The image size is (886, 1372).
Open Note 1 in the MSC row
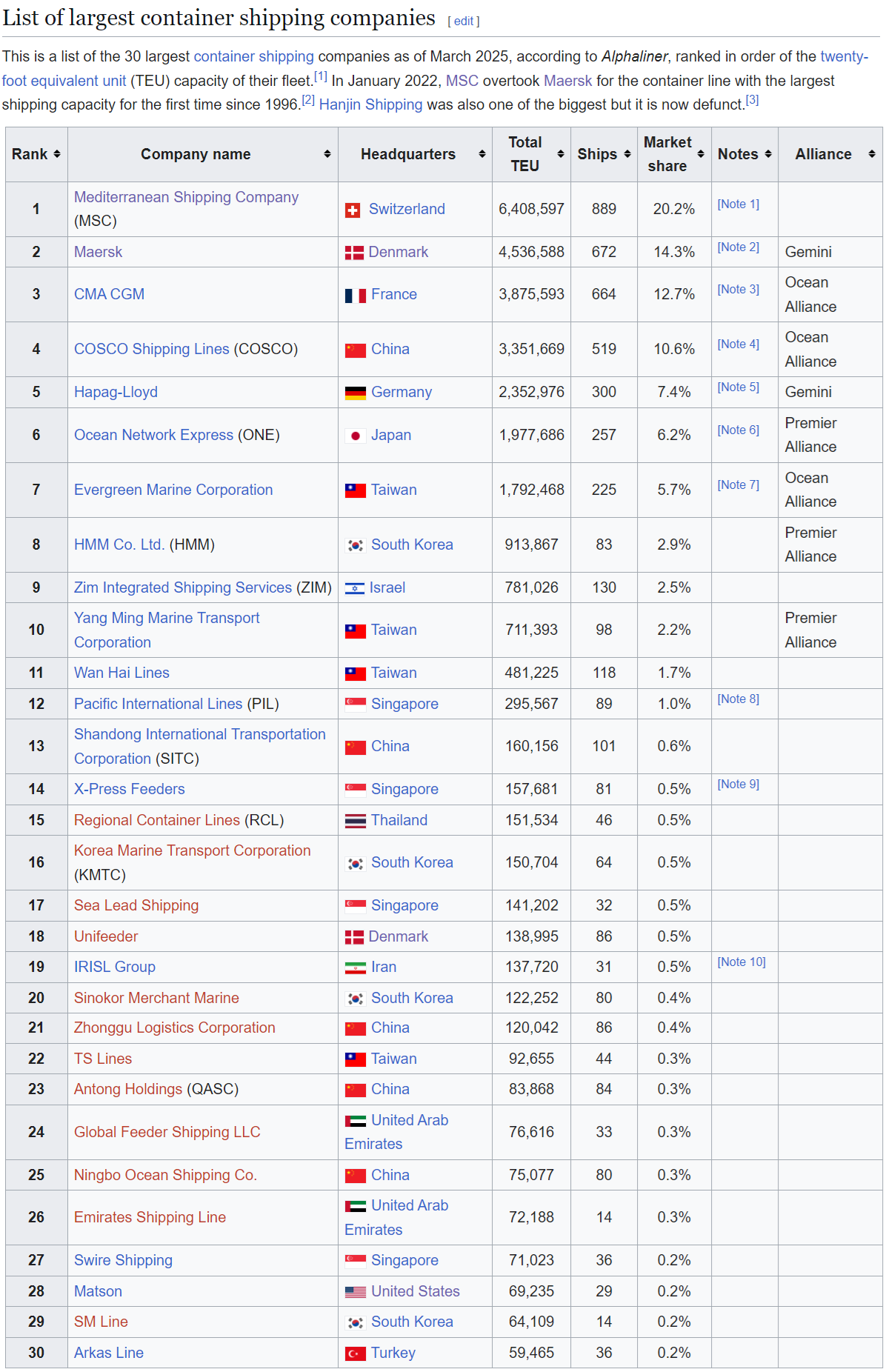[738, 204]
